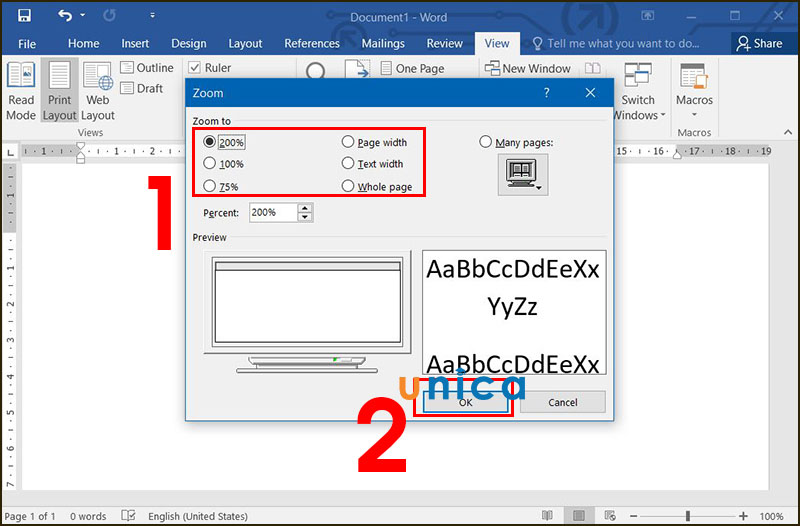800x526 pixels.
Task: Open the File tab
Action: pos(27,44)
